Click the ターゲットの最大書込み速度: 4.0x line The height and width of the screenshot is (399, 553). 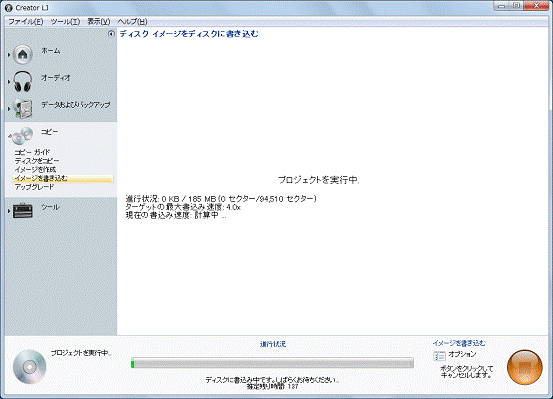coord(183,207)
